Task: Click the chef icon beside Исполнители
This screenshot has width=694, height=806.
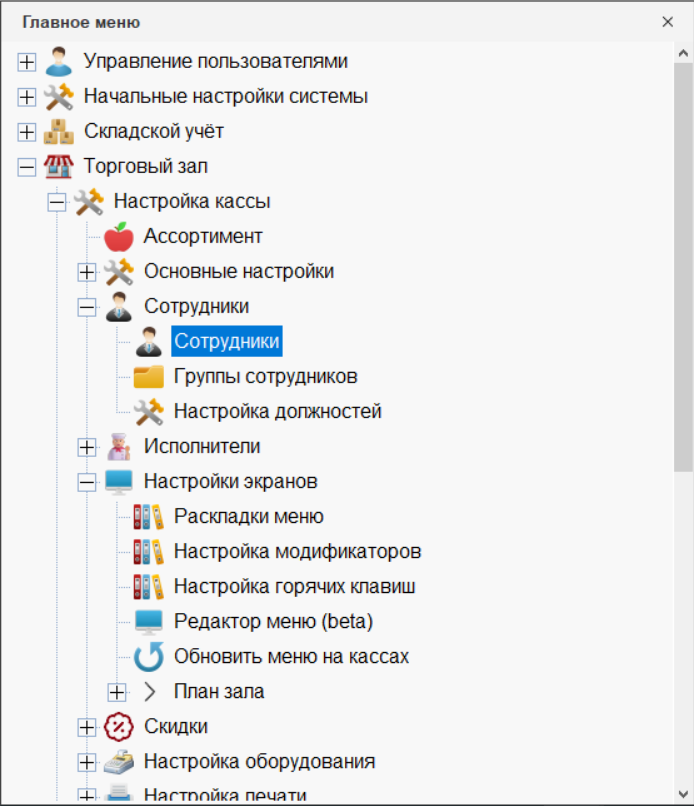Action: click(118, 447)
